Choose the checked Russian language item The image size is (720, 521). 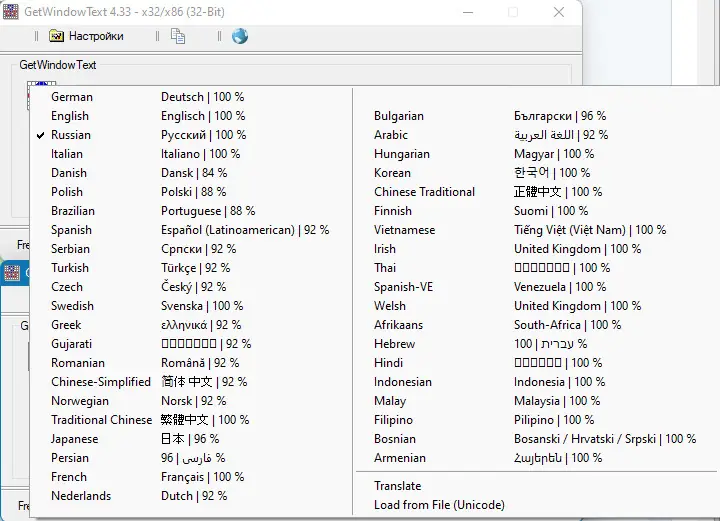[192, 135]
